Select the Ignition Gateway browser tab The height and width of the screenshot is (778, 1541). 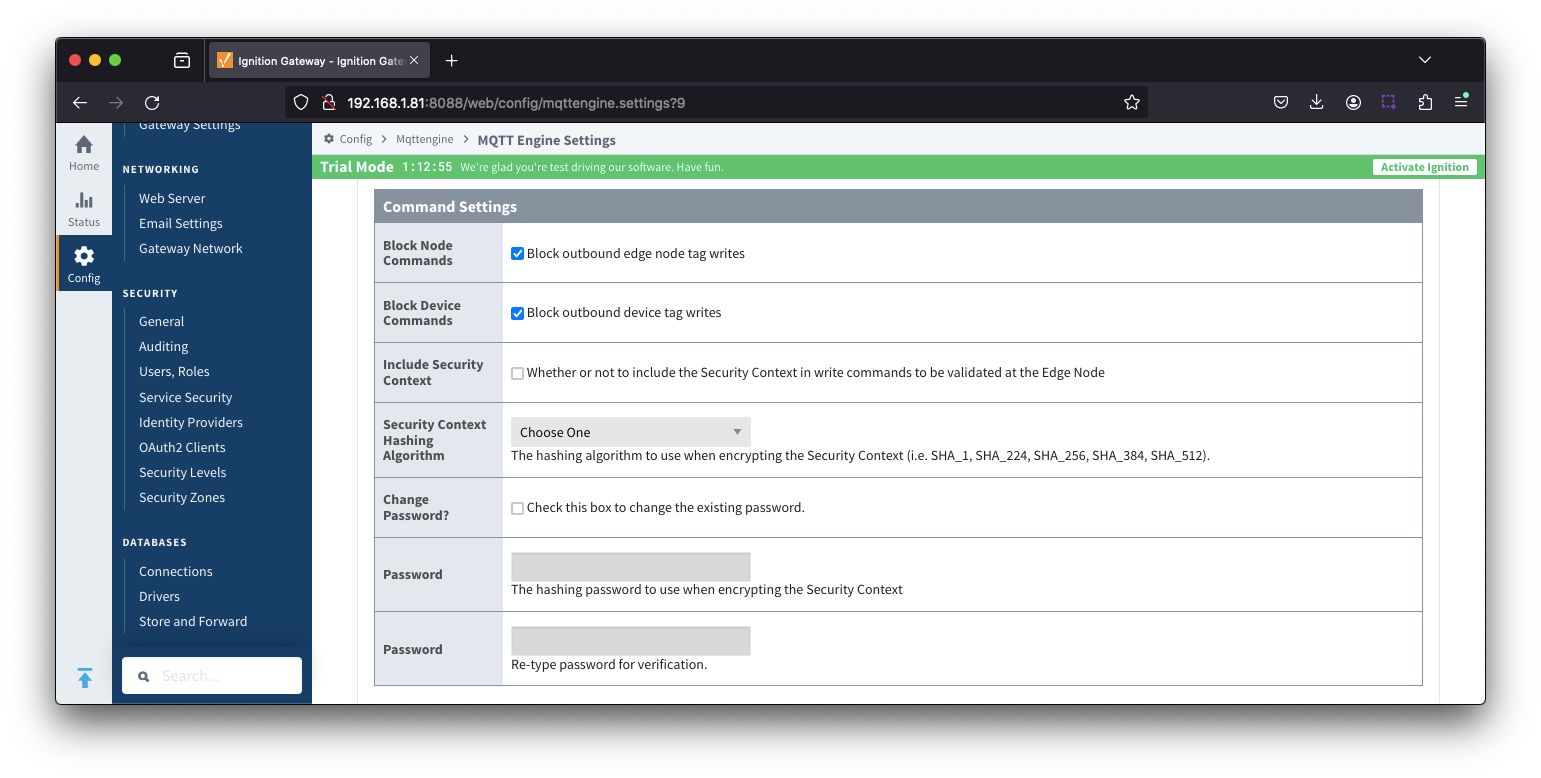click(319, 60)
